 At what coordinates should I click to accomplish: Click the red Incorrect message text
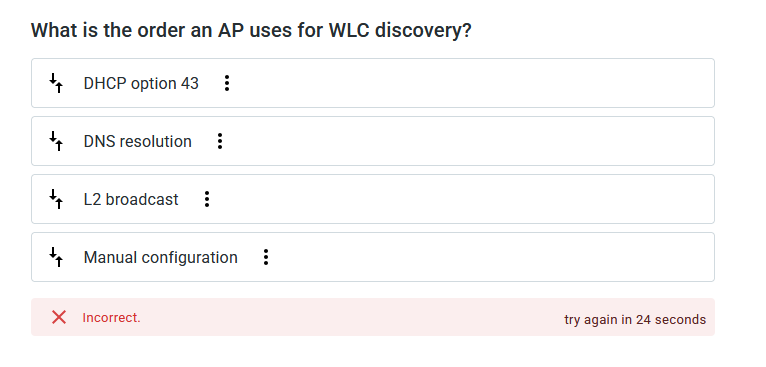(x=111, y=318)
